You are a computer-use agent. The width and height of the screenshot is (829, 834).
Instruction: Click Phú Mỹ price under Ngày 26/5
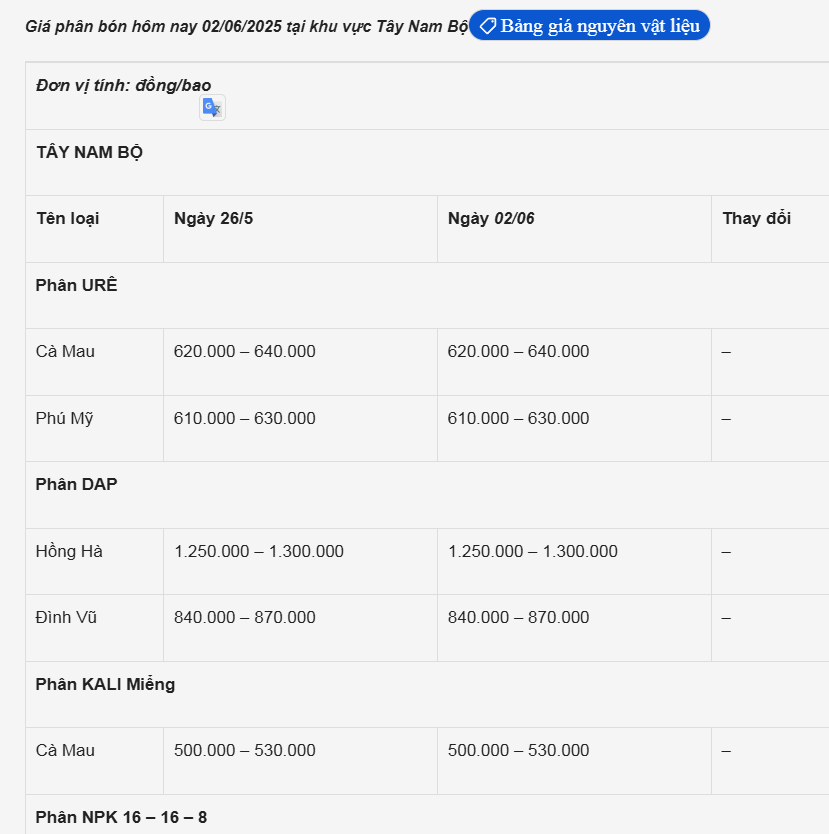click(x=245, y=418)
